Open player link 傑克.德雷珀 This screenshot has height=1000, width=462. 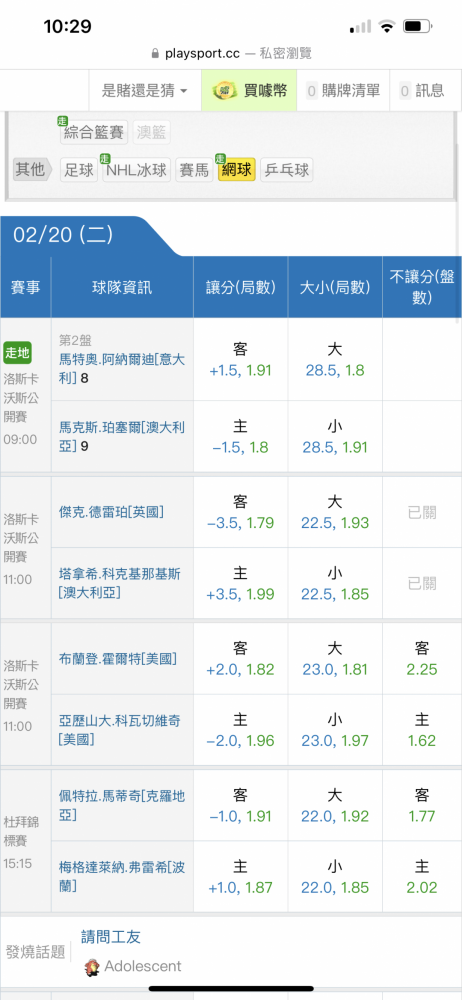tap(111, 511)
